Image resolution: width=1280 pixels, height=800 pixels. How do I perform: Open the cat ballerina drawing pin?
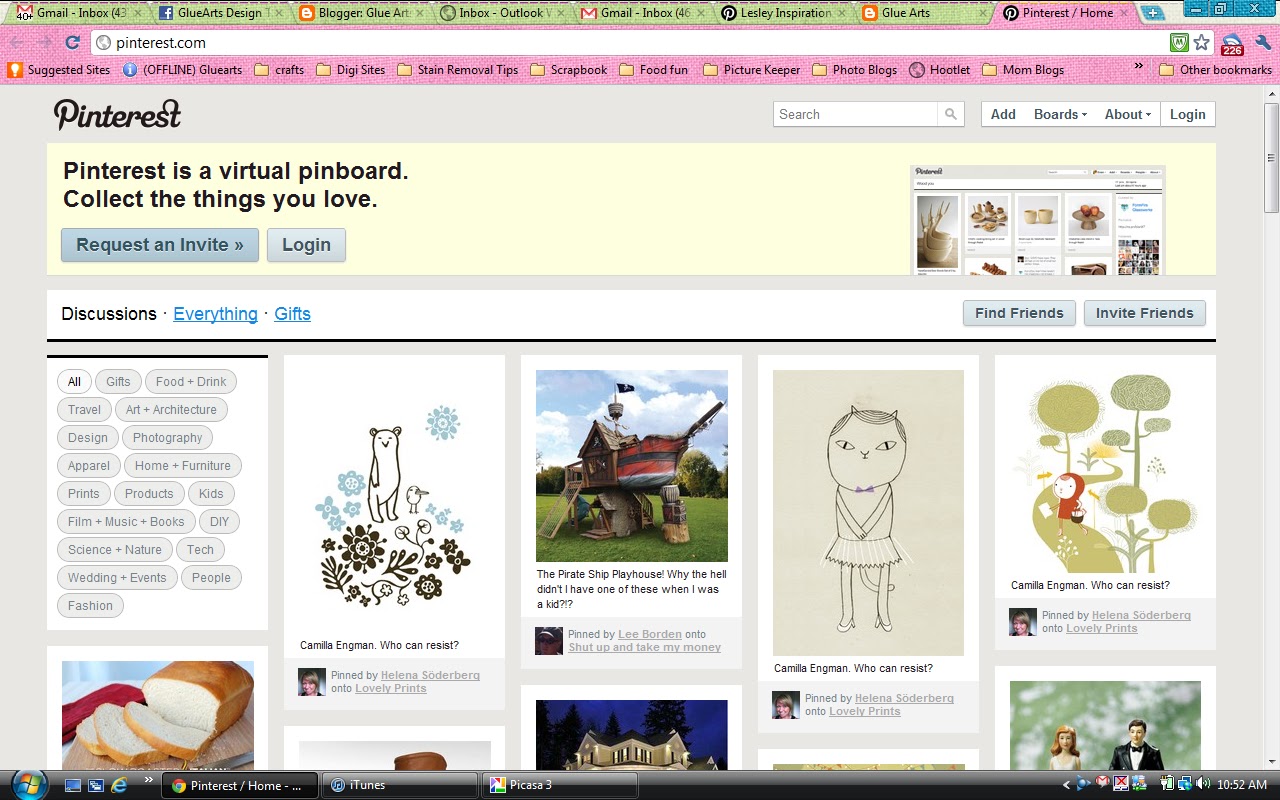868,513
